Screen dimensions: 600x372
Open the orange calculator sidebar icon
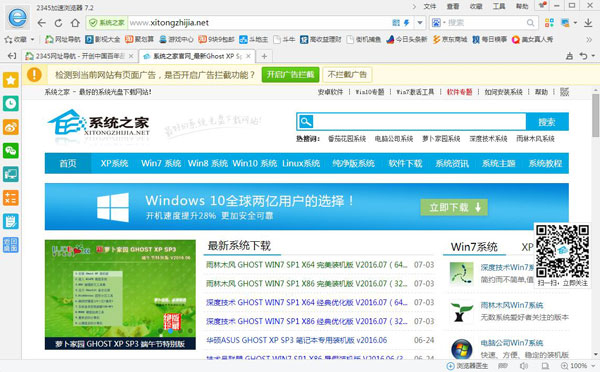tap(11, 198)
